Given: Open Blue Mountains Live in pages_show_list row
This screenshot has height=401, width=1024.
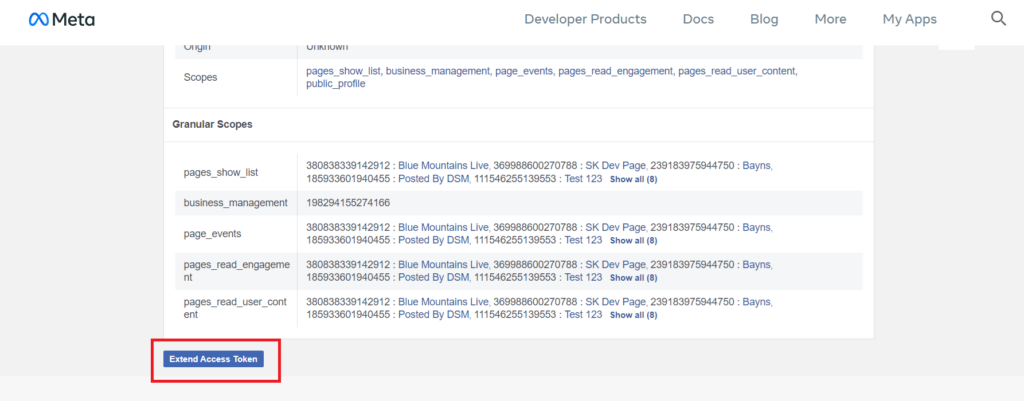Looking at the screenshot, I should 443,166.
